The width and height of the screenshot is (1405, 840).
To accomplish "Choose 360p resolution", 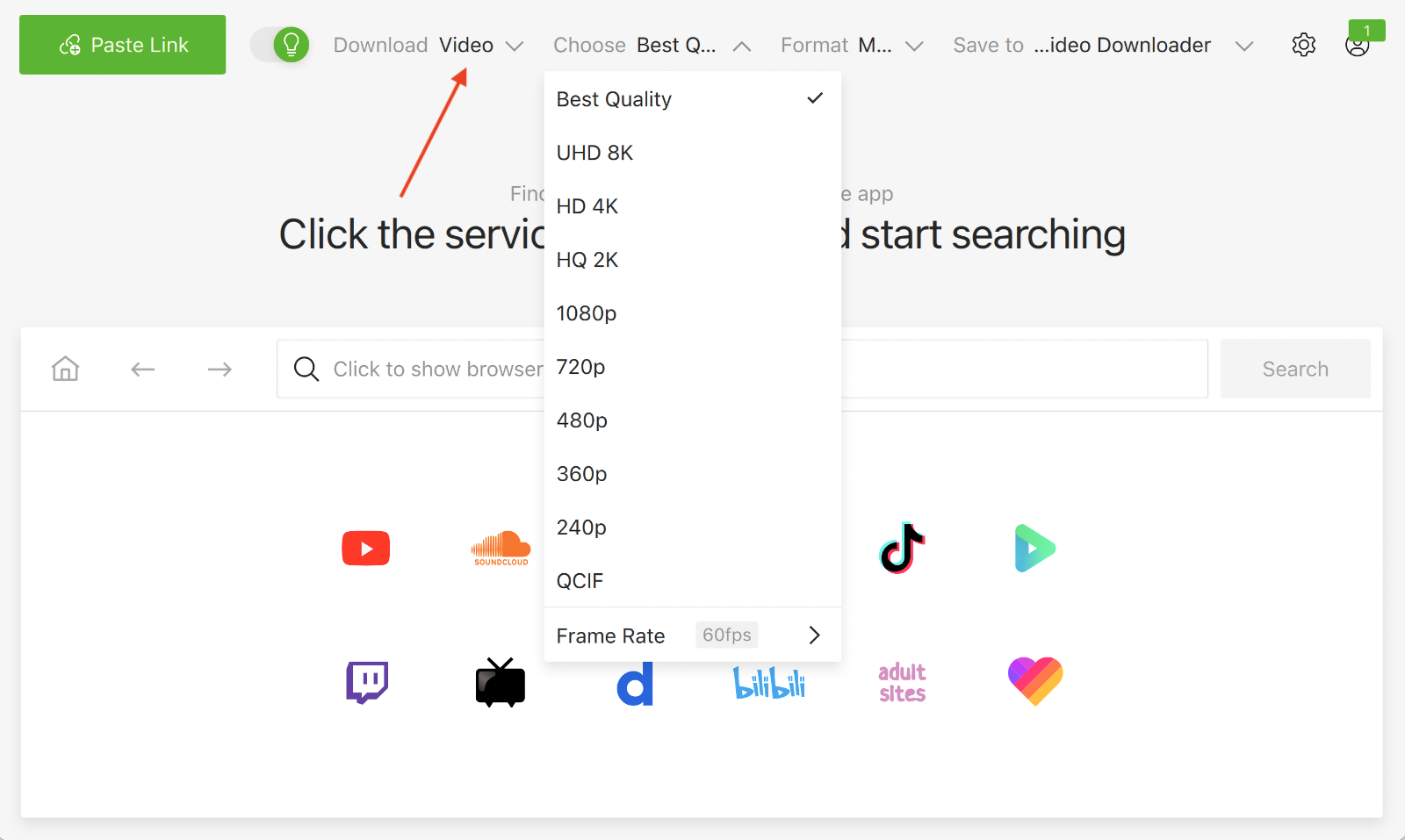I will coord(693,474).
